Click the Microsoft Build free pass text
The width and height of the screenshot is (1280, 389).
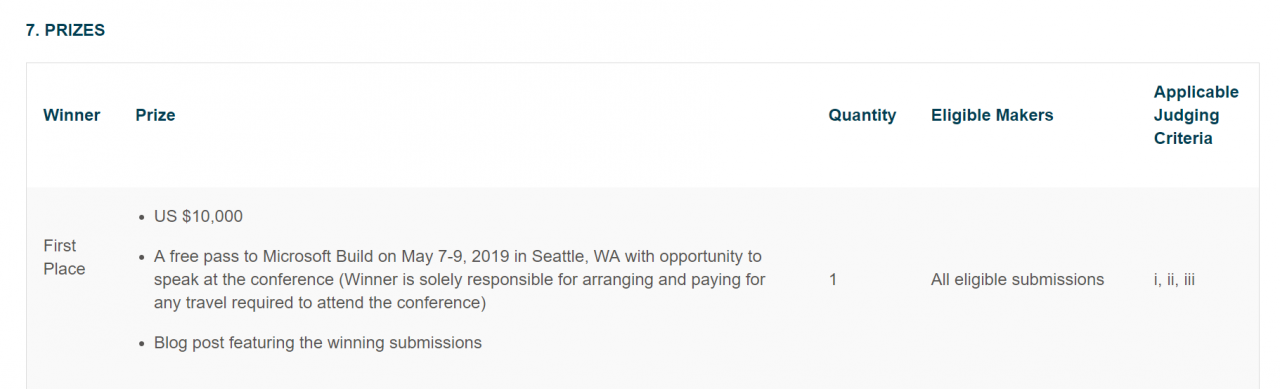tap(460, 279)
